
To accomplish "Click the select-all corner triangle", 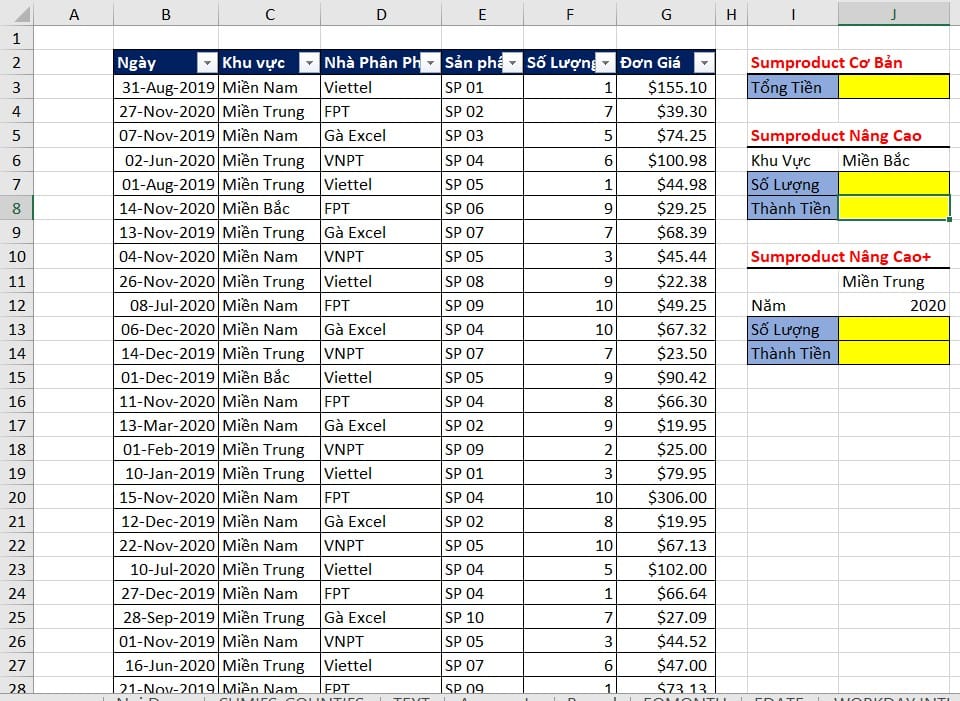I will 17,14.
